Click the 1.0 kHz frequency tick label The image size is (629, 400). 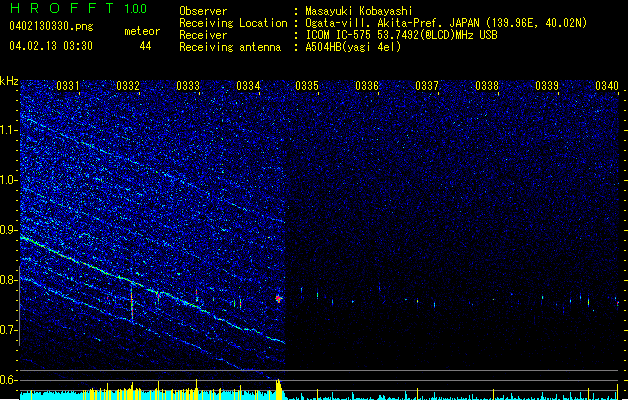tap(9, 180)
